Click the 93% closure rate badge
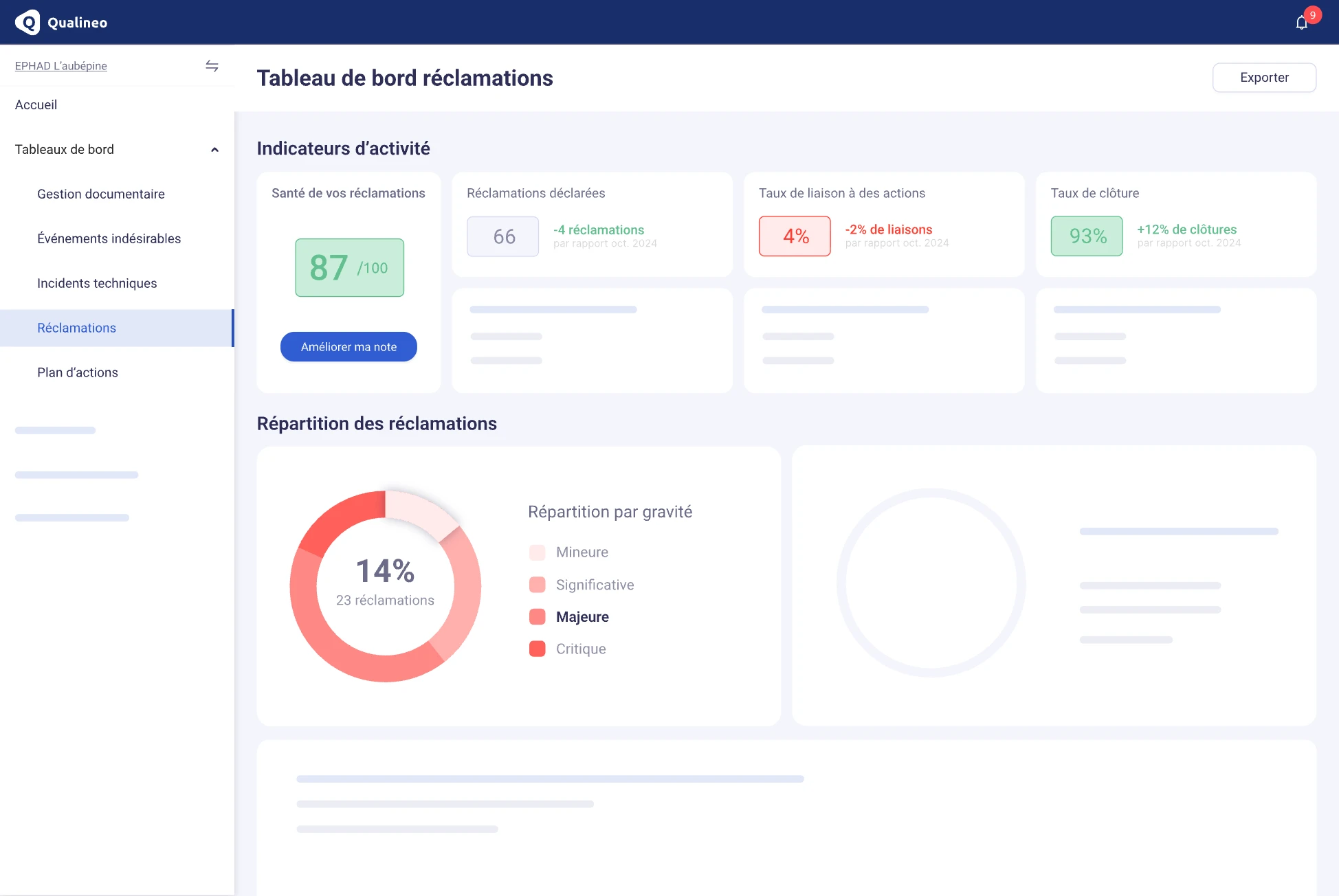The height and width of the screenshot is (896, 1339). (1086, 236)
